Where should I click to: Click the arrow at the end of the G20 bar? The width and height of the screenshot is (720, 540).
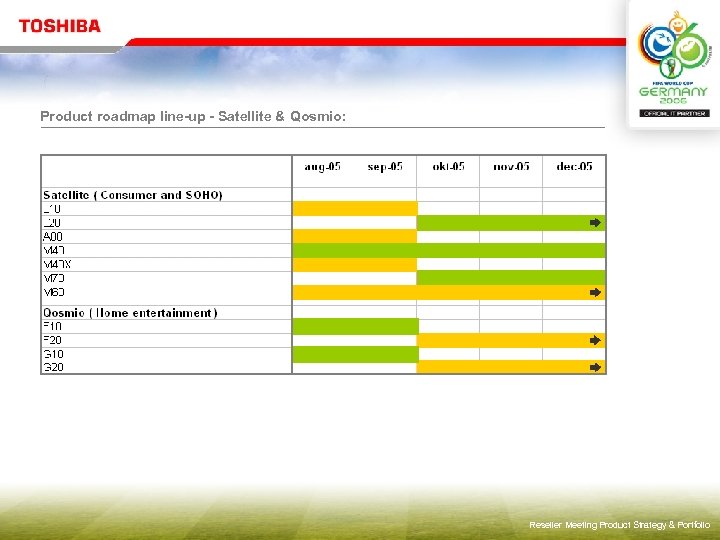click(x=595, y=367)
